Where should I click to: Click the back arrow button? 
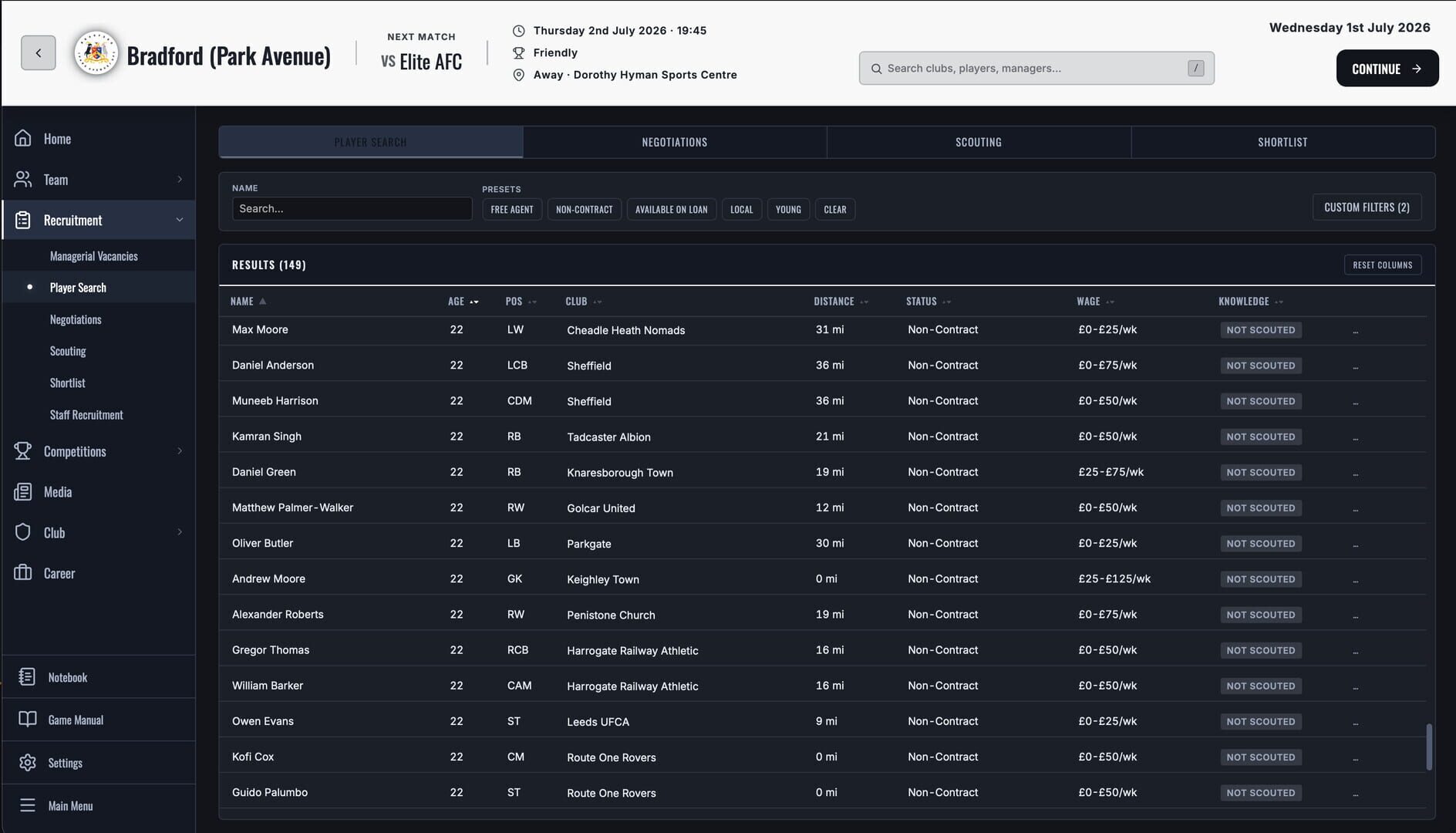(x=39, y=53)
